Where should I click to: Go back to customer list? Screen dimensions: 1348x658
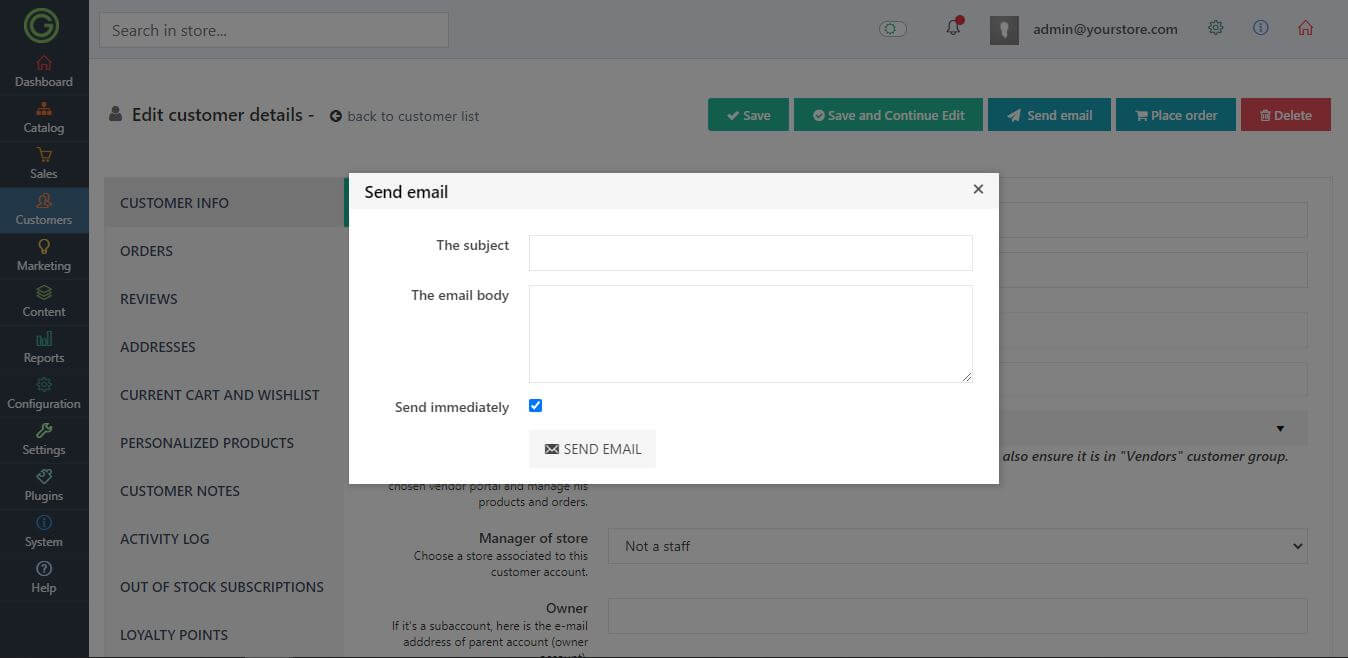(404, 116)
